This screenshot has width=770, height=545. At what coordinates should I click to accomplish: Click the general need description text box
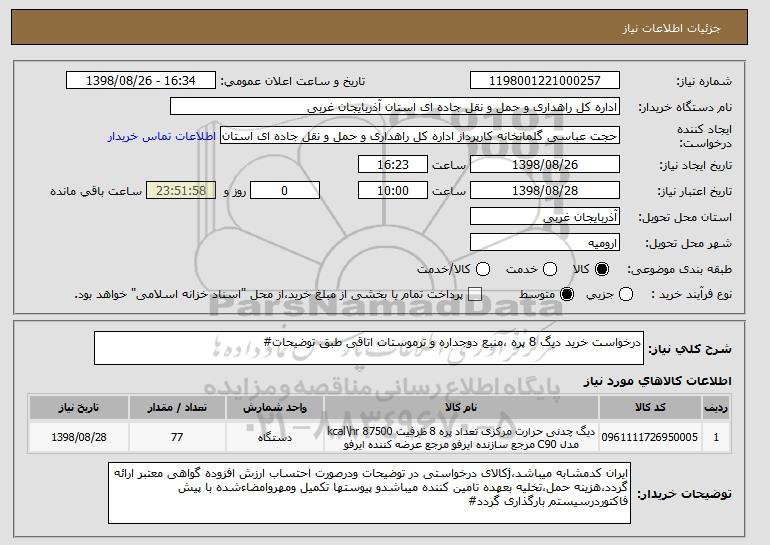click(369, 348)
